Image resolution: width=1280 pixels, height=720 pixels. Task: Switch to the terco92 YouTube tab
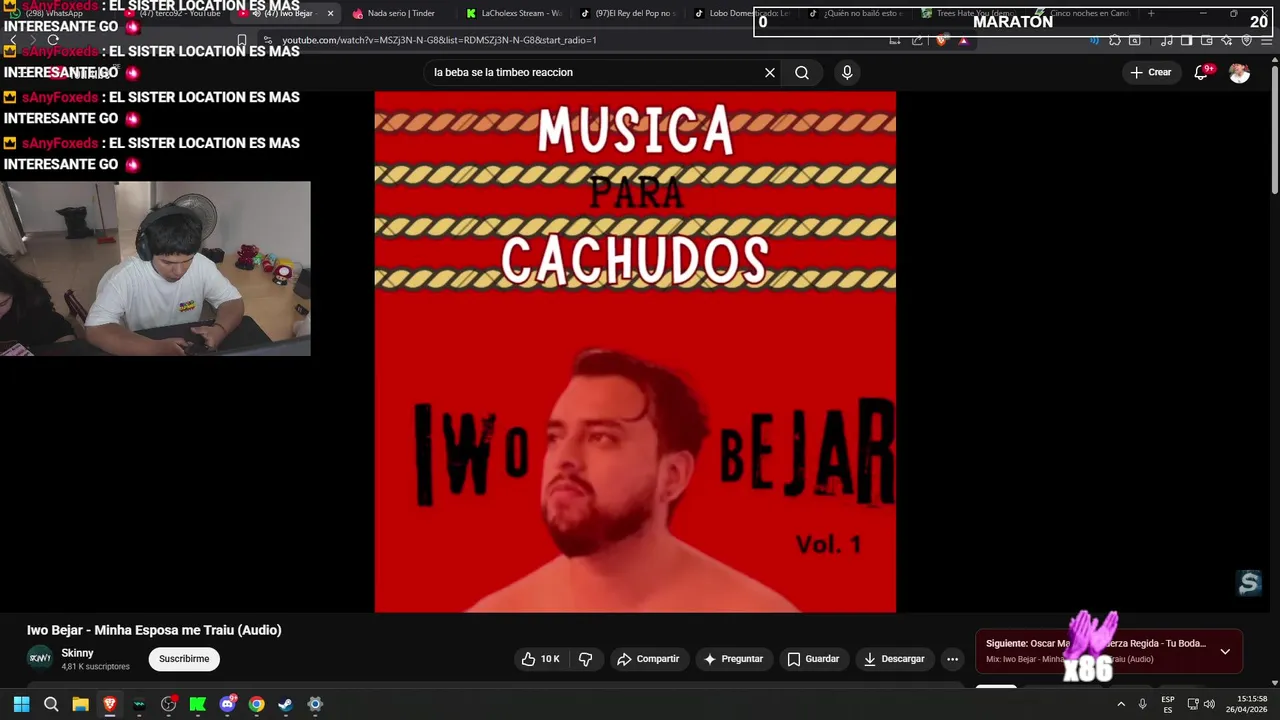click(173, 13)
